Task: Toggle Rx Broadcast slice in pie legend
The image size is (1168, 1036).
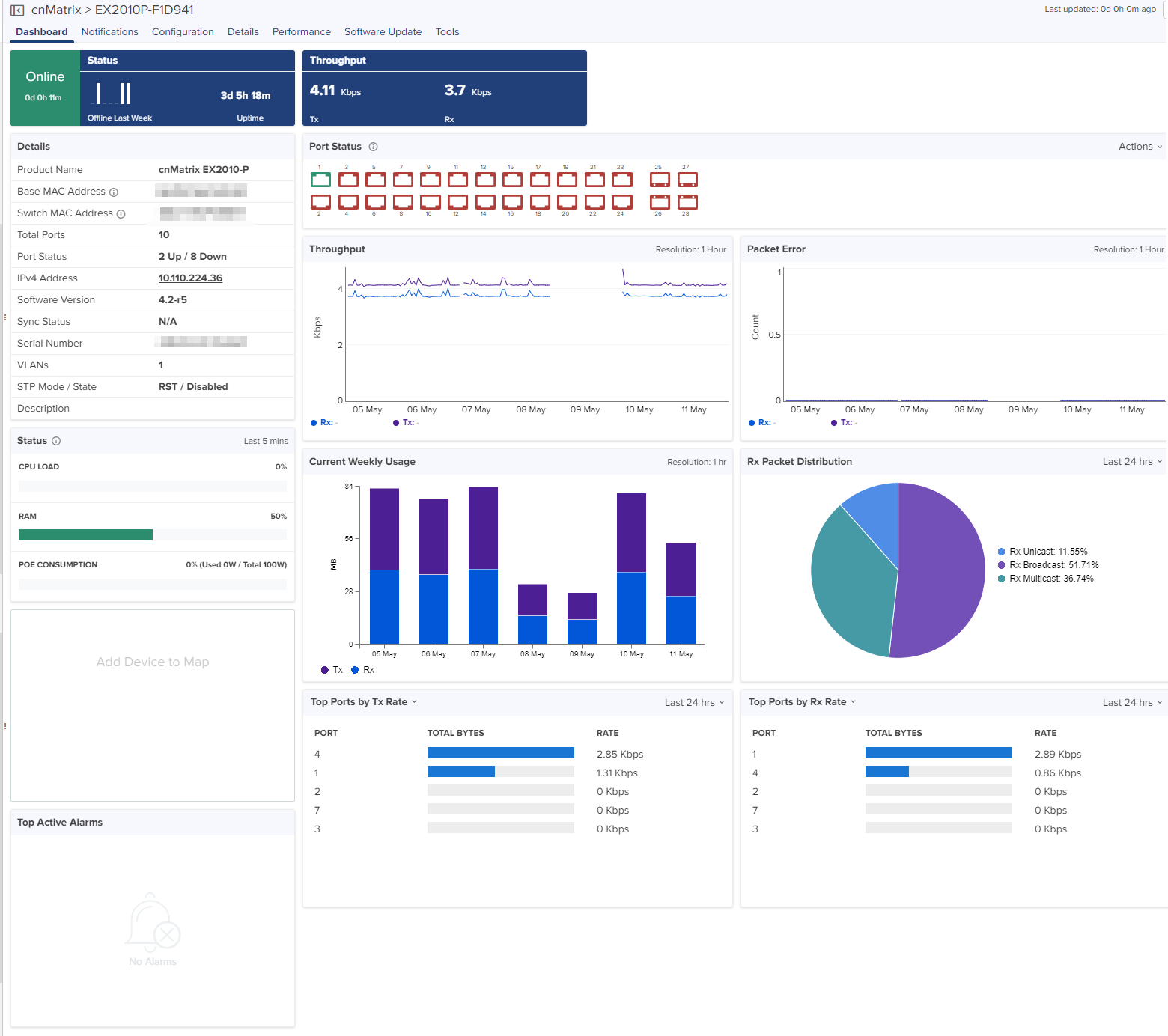Action: pyautogui.click(x=1048, y=565)
